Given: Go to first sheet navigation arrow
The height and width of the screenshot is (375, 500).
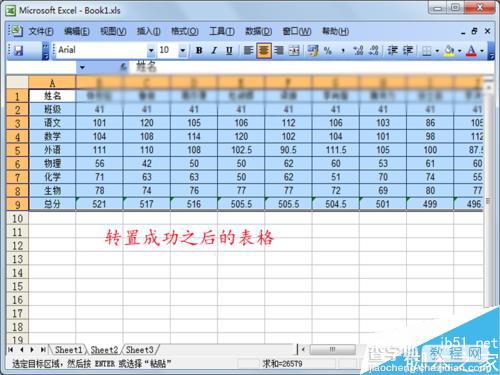Looking at the screenshot, I should (11, 350).
